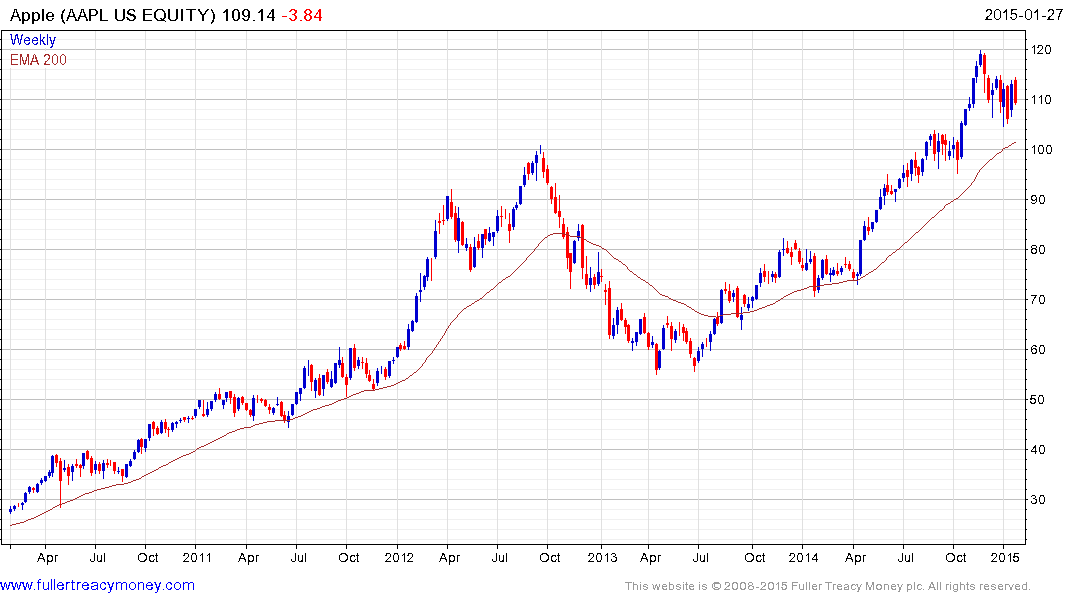The height and width of the screenshot is (600, 1075).
Task: Click the 90 price axis label
Action: (1038, 200)
